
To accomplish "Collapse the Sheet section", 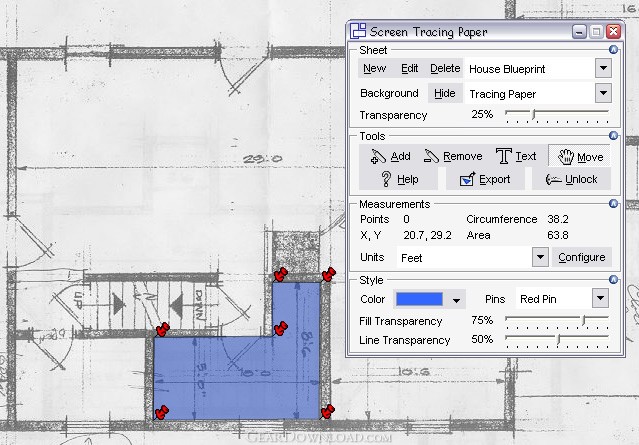I will click(613, 50).
